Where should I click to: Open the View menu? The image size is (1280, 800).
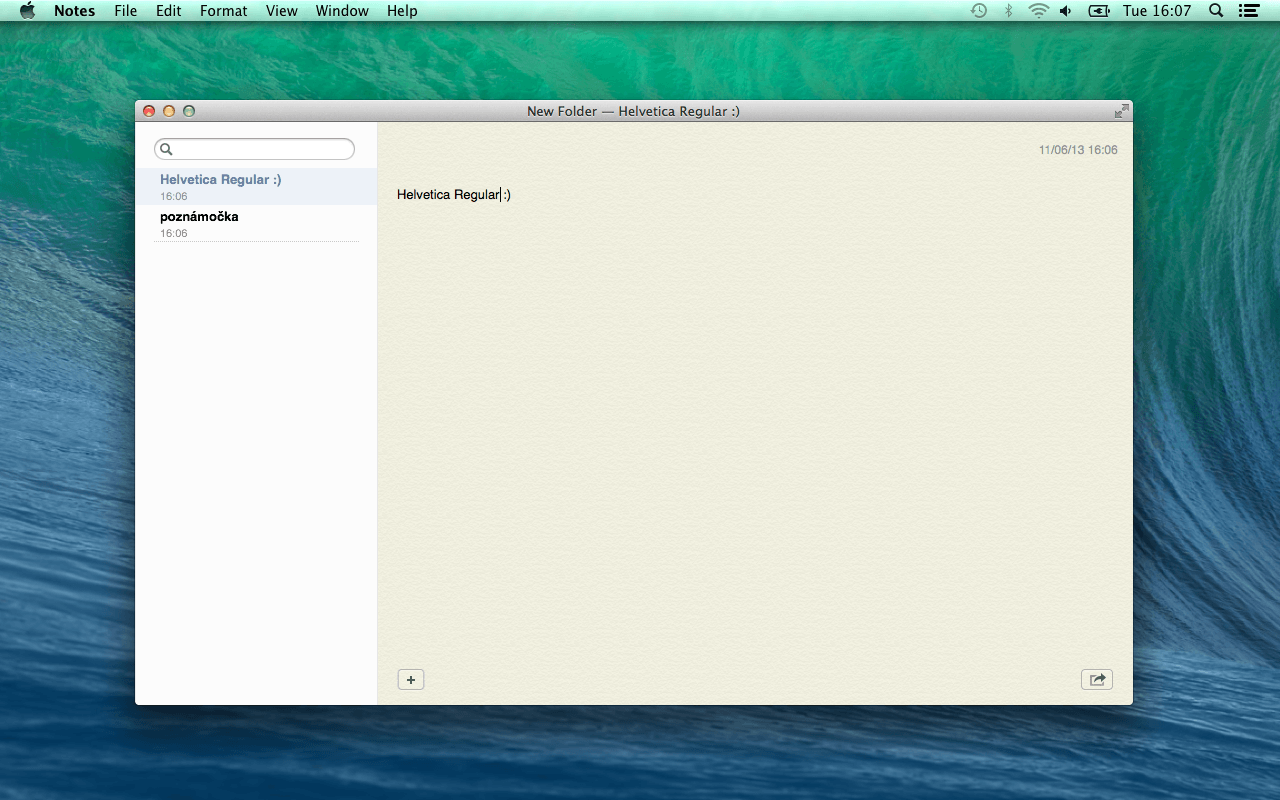coord(282,11)
